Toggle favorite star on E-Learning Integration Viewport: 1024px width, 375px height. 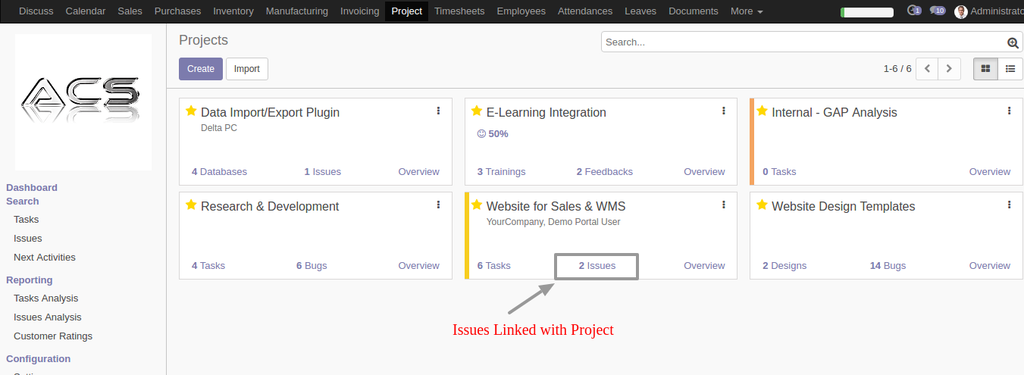tap(477, 111)
